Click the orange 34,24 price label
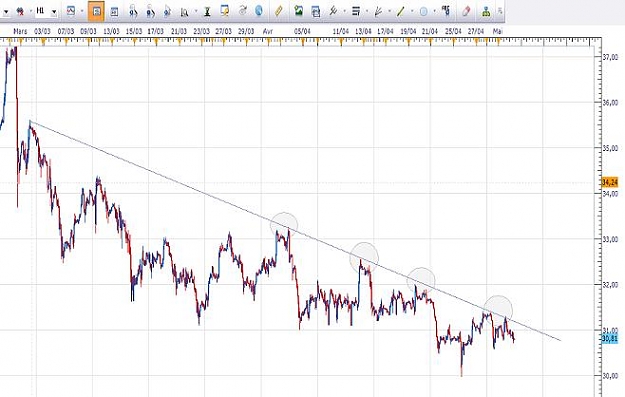 tap(609, 183)
